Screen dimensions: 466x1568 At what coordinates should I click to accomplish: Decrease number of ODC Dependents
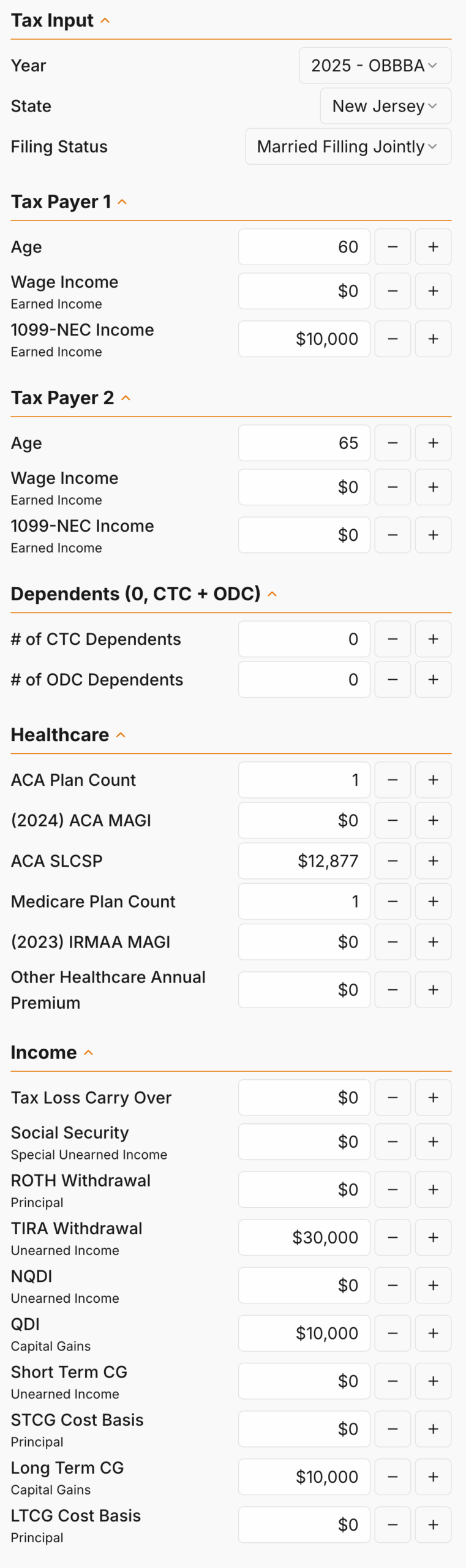tap(393, 679)
